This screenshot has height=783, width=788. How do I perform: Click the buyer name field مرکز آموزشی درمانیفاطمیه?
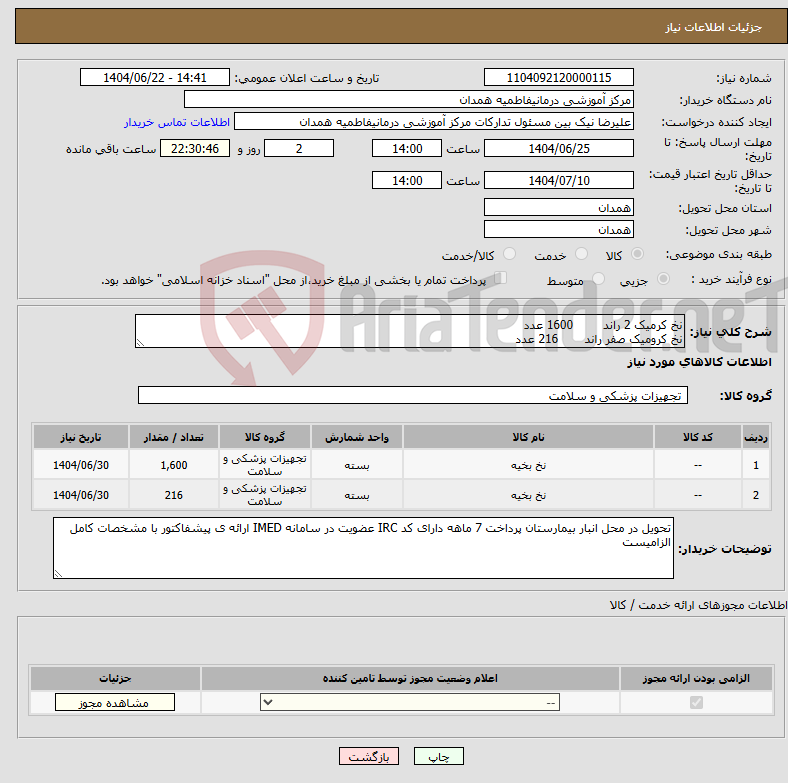click(409, 100)
